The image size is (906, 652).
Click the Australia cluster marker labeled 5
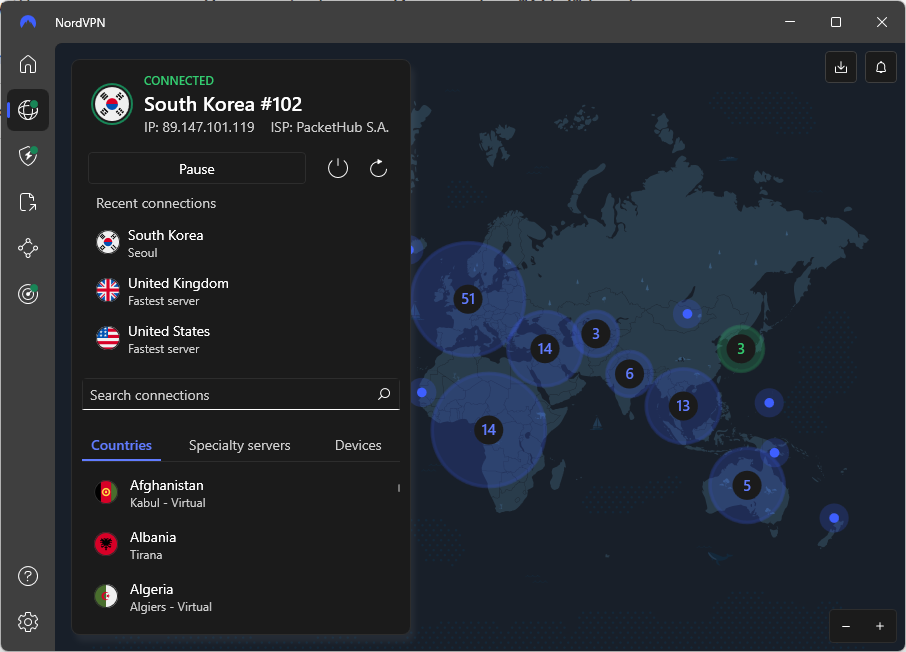pyautogui.click(x=747, y=486)
